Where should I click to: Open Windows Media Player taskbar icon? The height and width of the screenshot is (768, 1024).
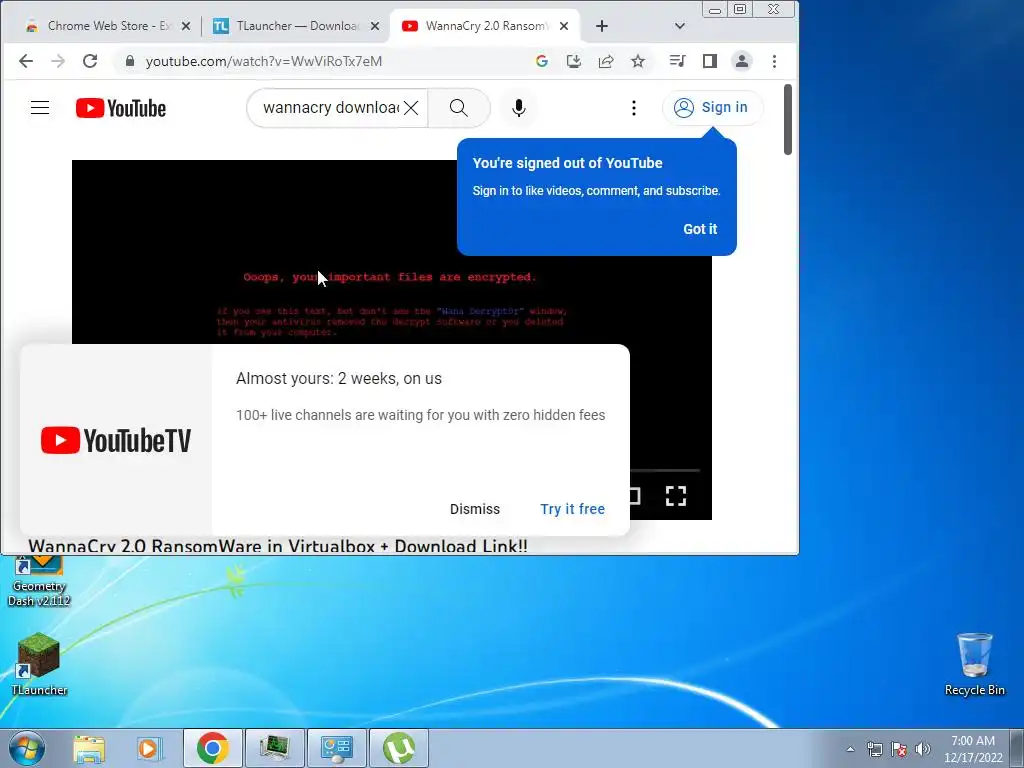point(149,748)
